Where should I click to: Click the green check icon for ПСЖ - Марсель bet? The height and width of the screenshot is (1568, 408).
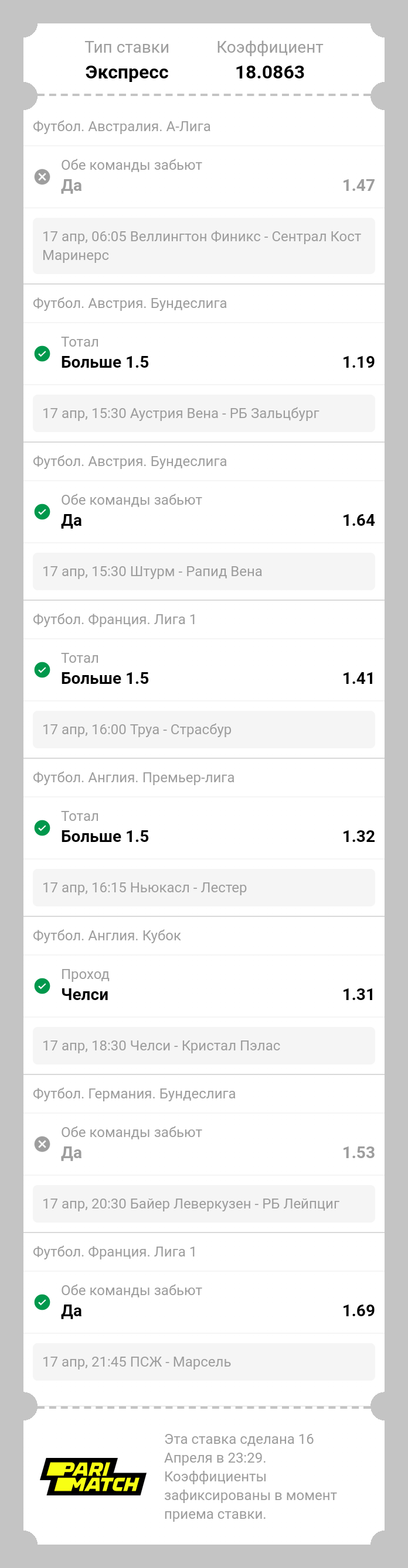(42, 1302)
